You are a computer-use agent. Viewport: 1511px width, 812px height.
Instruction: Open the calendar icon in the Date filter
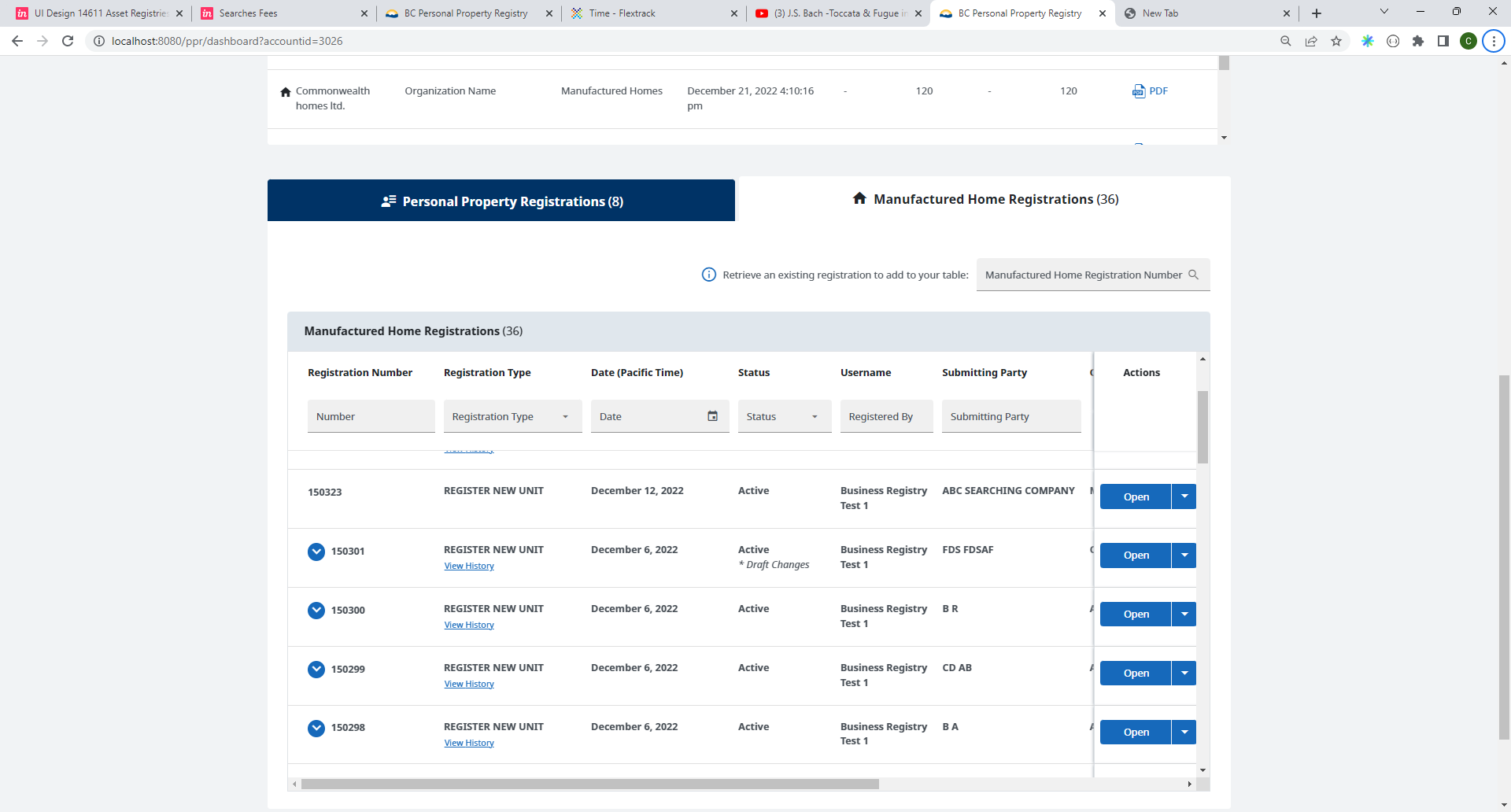pyautogui.click(x=712, y=415)
